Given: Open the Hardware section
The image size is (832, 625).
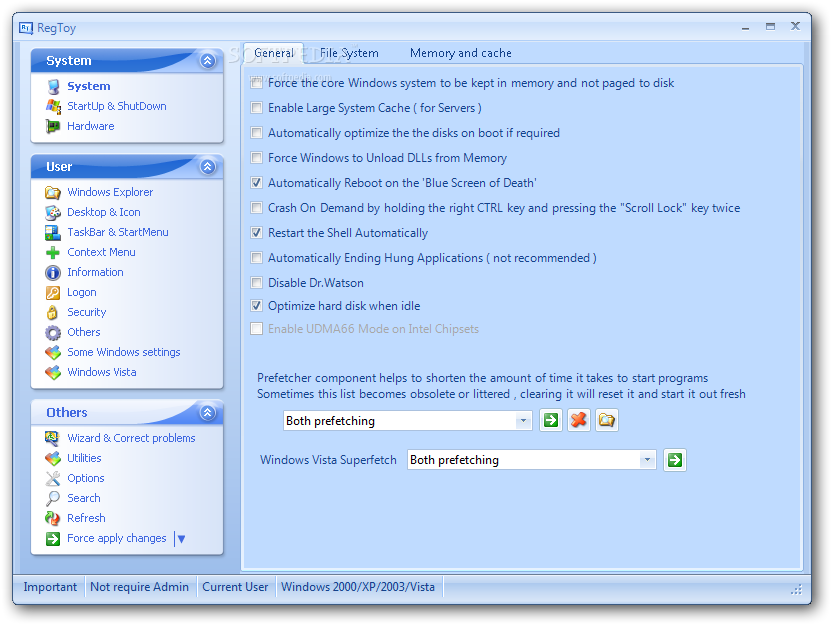Looking at the screenshot, I should (x=91, y=126).
